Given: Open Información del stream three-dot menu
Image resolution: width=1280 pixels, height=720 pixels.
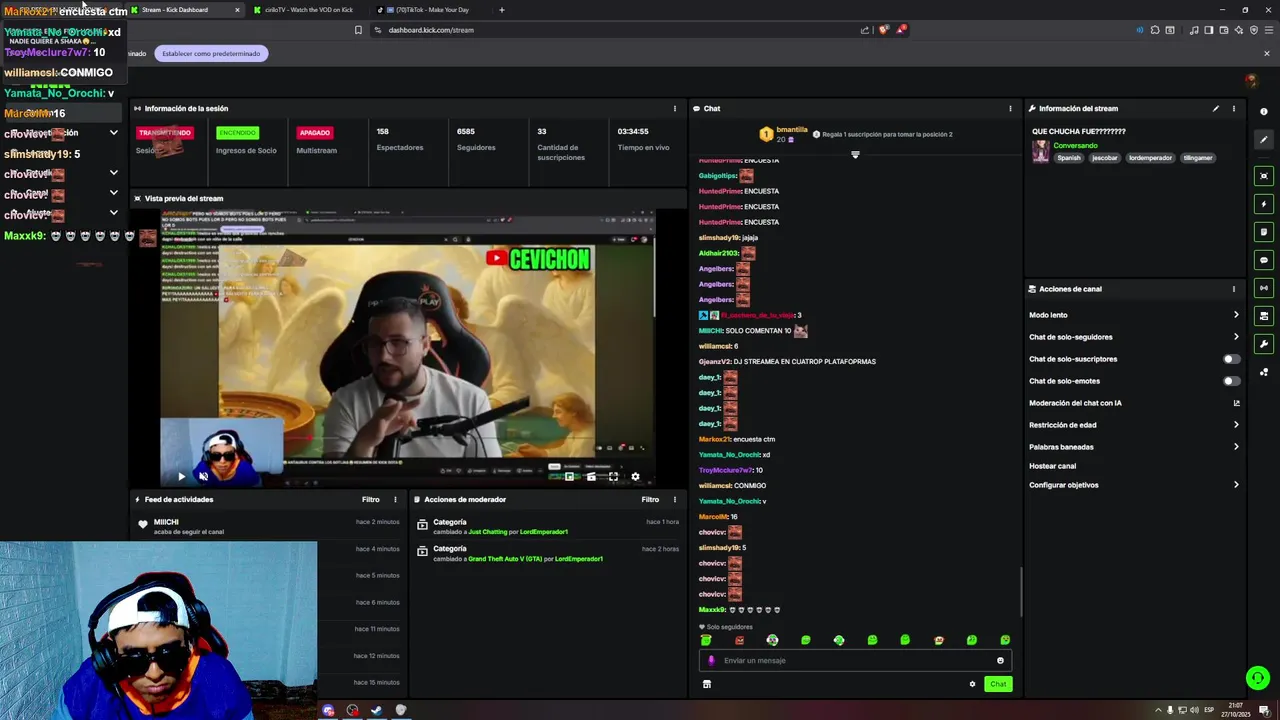Looking at the screenshot, I should coord(1233,108).
